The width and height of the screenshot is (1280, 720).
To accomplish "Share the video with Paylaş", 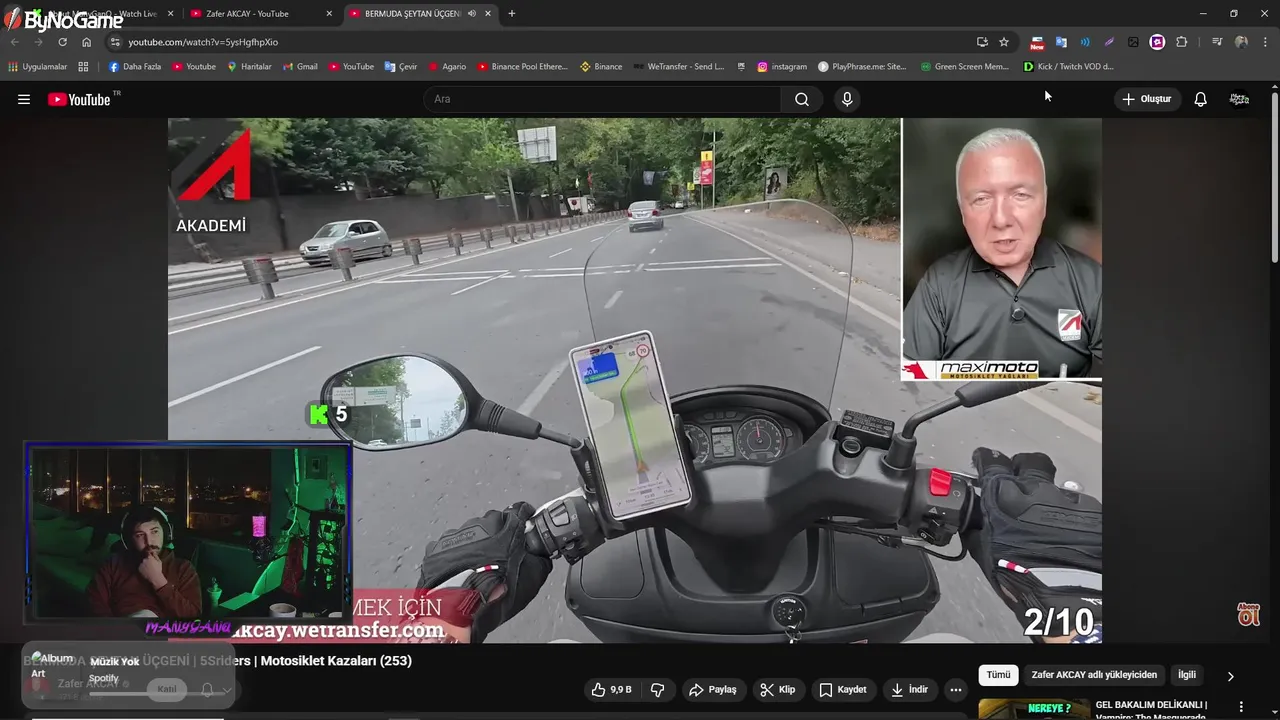I will [x=713, y=690].
